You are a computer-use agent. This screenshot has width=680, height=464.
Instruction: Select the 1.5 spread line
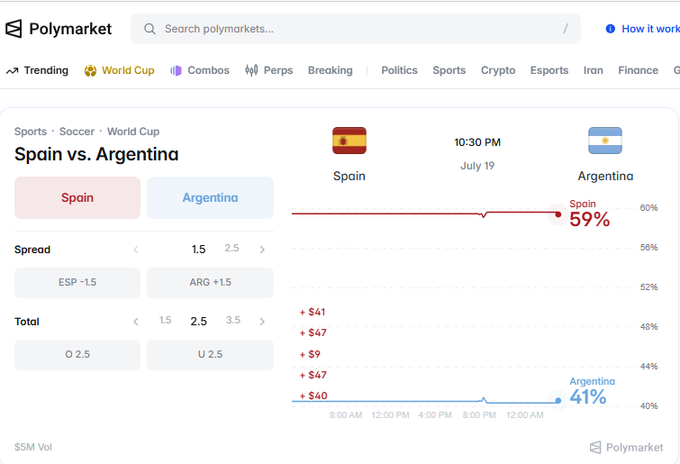click(199, 249)
